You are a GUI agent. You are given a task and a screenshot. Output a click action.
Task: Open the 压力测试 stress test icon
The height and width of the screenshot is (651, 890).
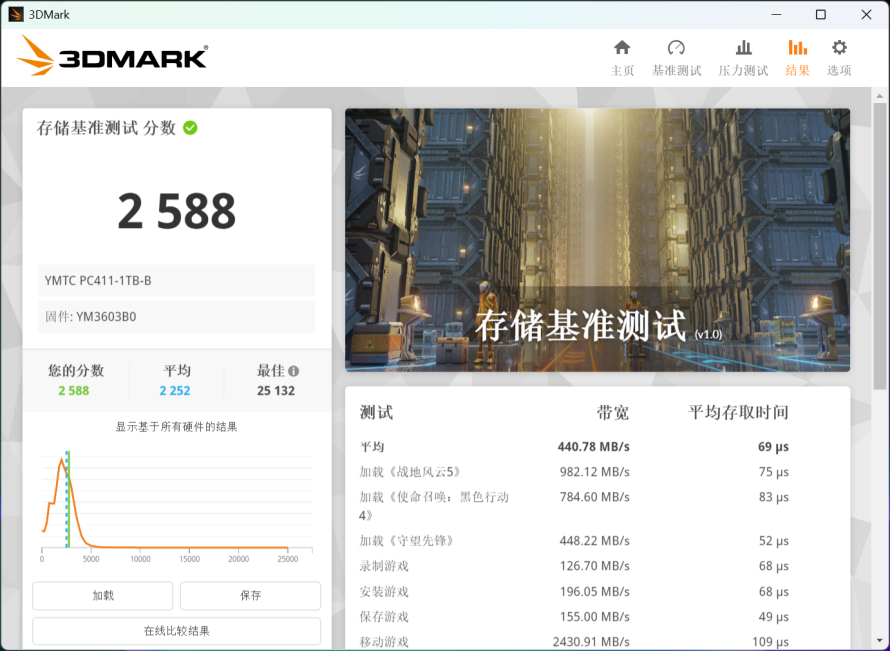click(743, 57)
